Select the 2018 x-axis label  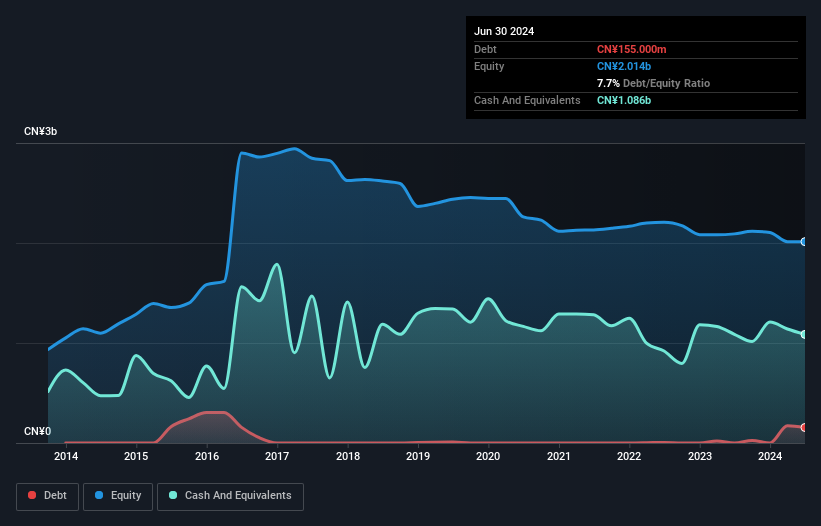pos(348,456)
